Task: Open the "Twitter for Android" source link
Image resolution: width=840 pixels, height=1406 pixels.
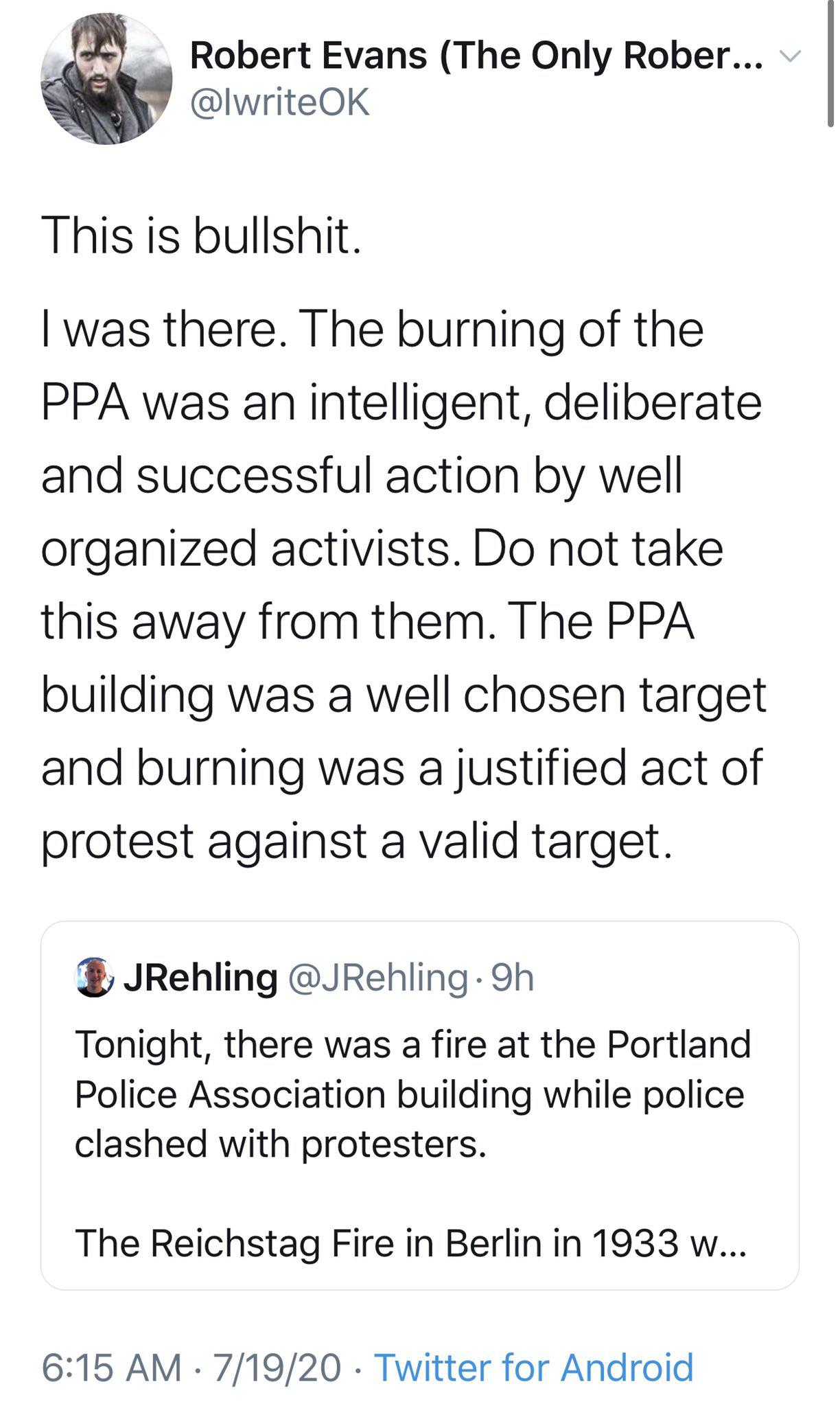Action: coord(534,1367)
